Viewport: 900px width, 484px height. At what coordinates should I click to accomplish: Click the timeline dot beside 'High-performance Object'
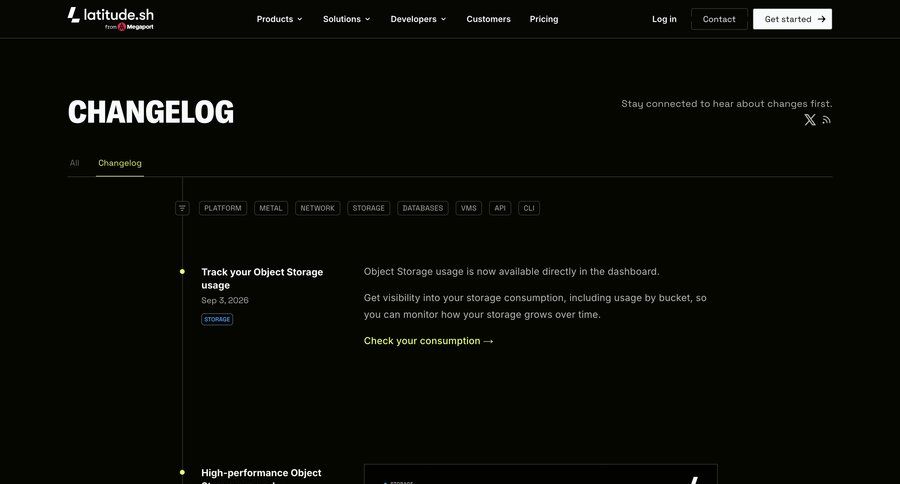[182, 473]
